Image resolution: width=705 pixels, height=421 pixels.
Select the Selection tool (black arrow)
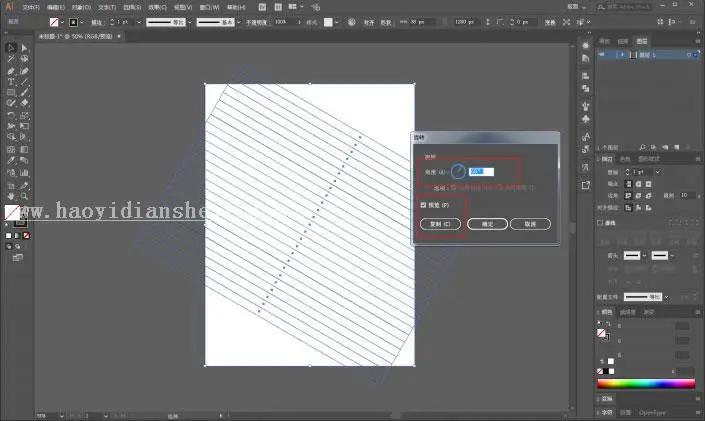(11, 48)
